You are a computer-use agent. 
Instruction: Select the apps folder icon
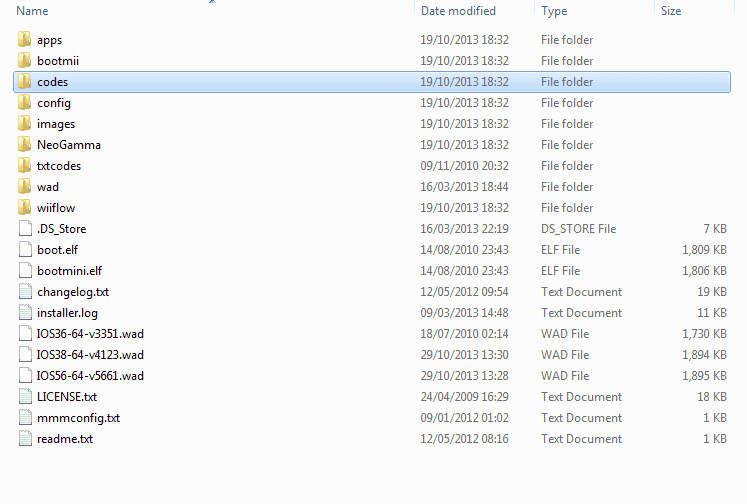pos(24,40)
